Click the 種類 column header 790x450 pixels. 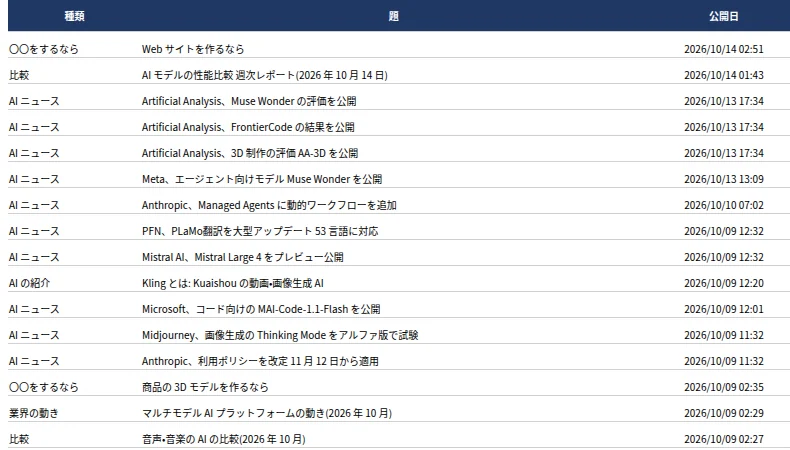click(x=74, y=16)
